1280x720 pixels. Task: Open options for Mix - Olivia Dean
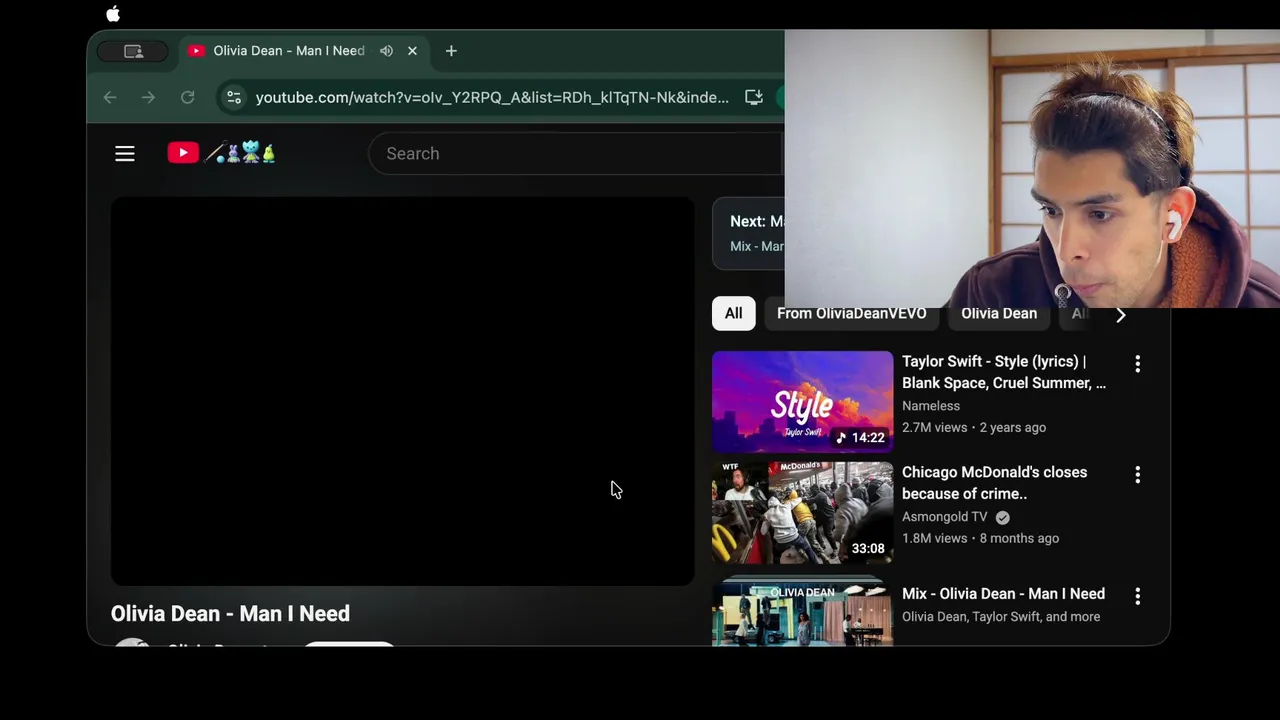(x=1137, y=596)
